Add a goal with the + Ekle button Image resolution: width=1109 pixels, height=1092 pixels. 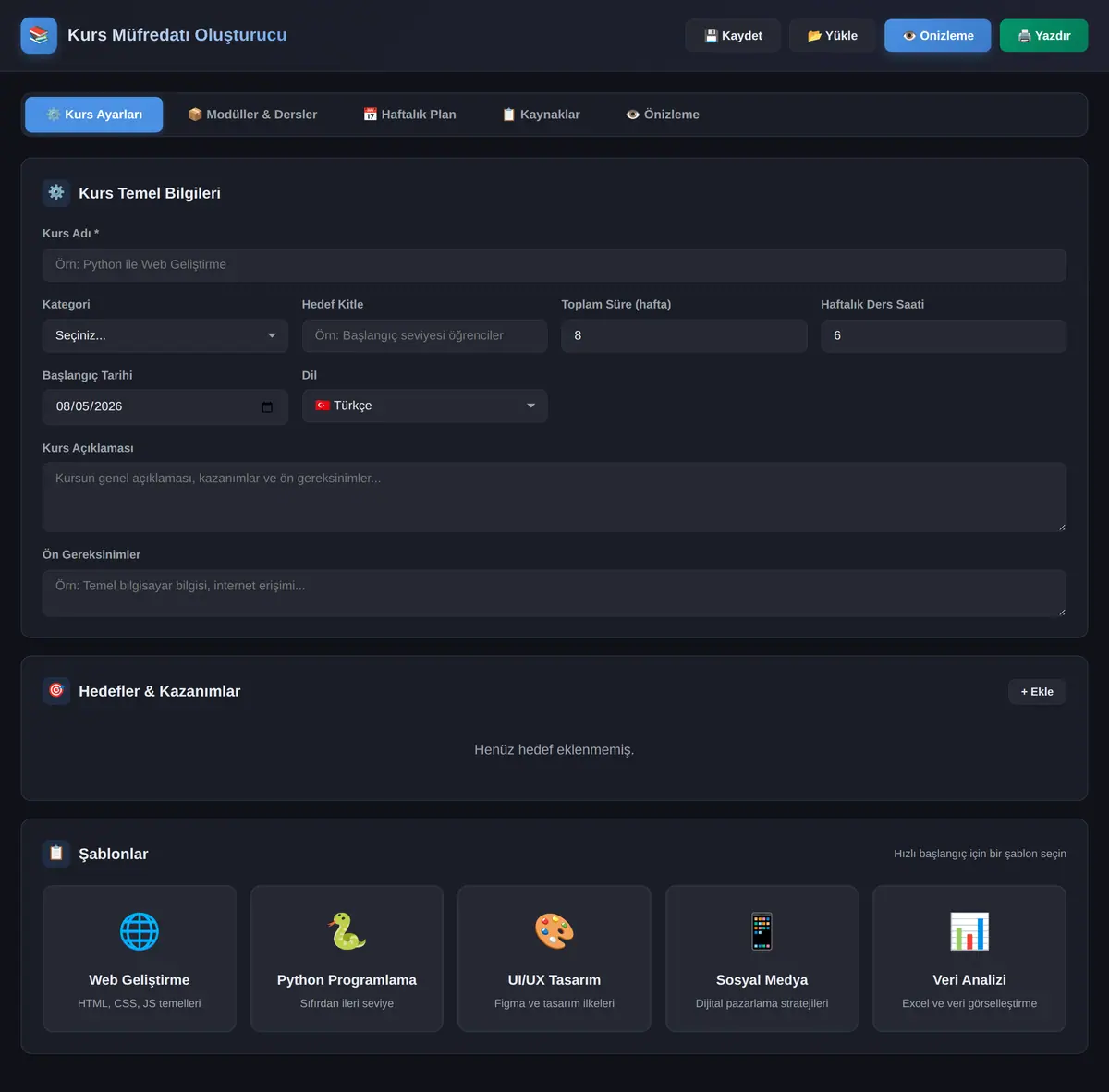pyautogui.click(x=1037, y=691)
